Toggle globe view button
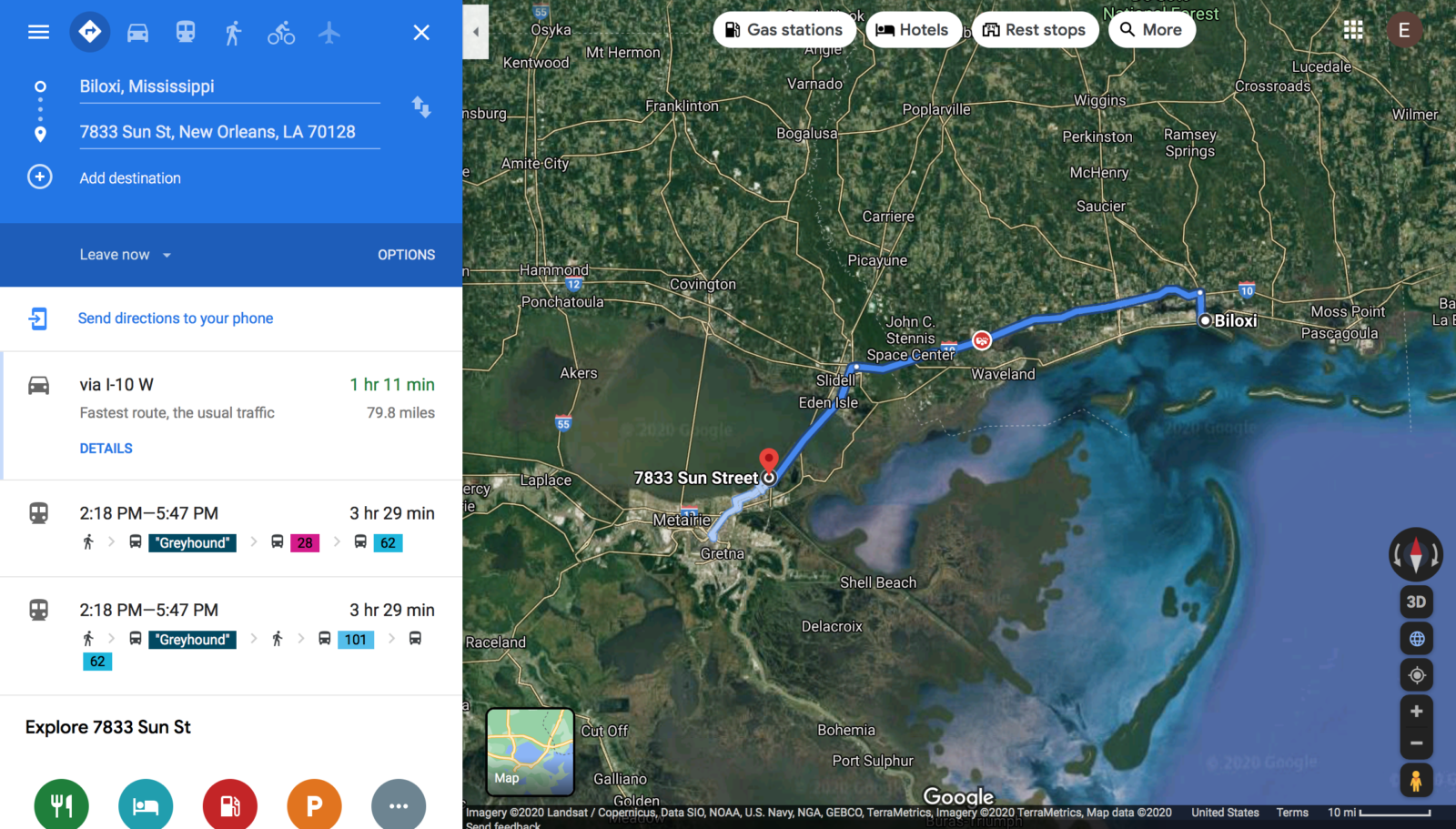 click(1416, 639)
